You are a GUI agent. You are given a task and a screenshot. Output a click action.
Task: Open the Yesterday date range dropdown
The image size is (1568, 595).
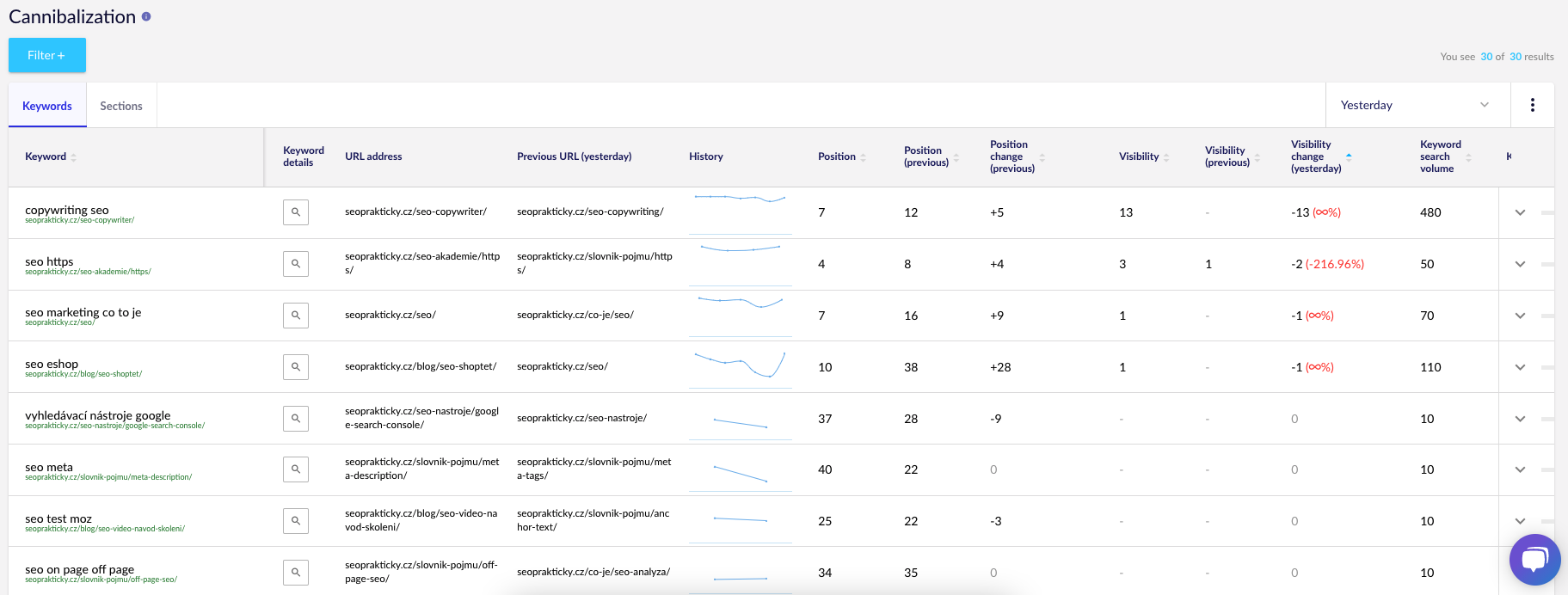[x=1417, y=105]
